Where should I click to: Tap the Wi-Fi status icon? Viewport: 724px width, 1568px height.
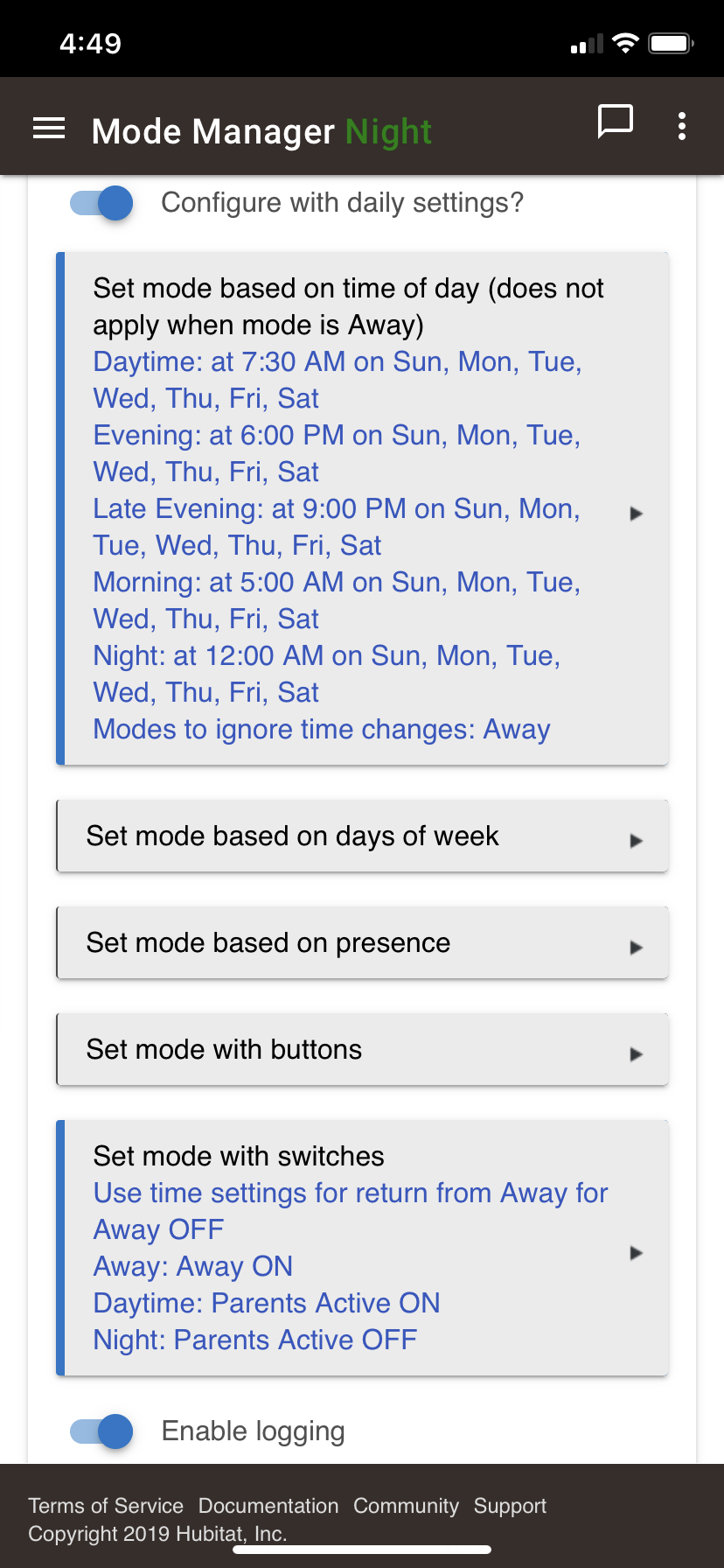click(x=626, y=44)
